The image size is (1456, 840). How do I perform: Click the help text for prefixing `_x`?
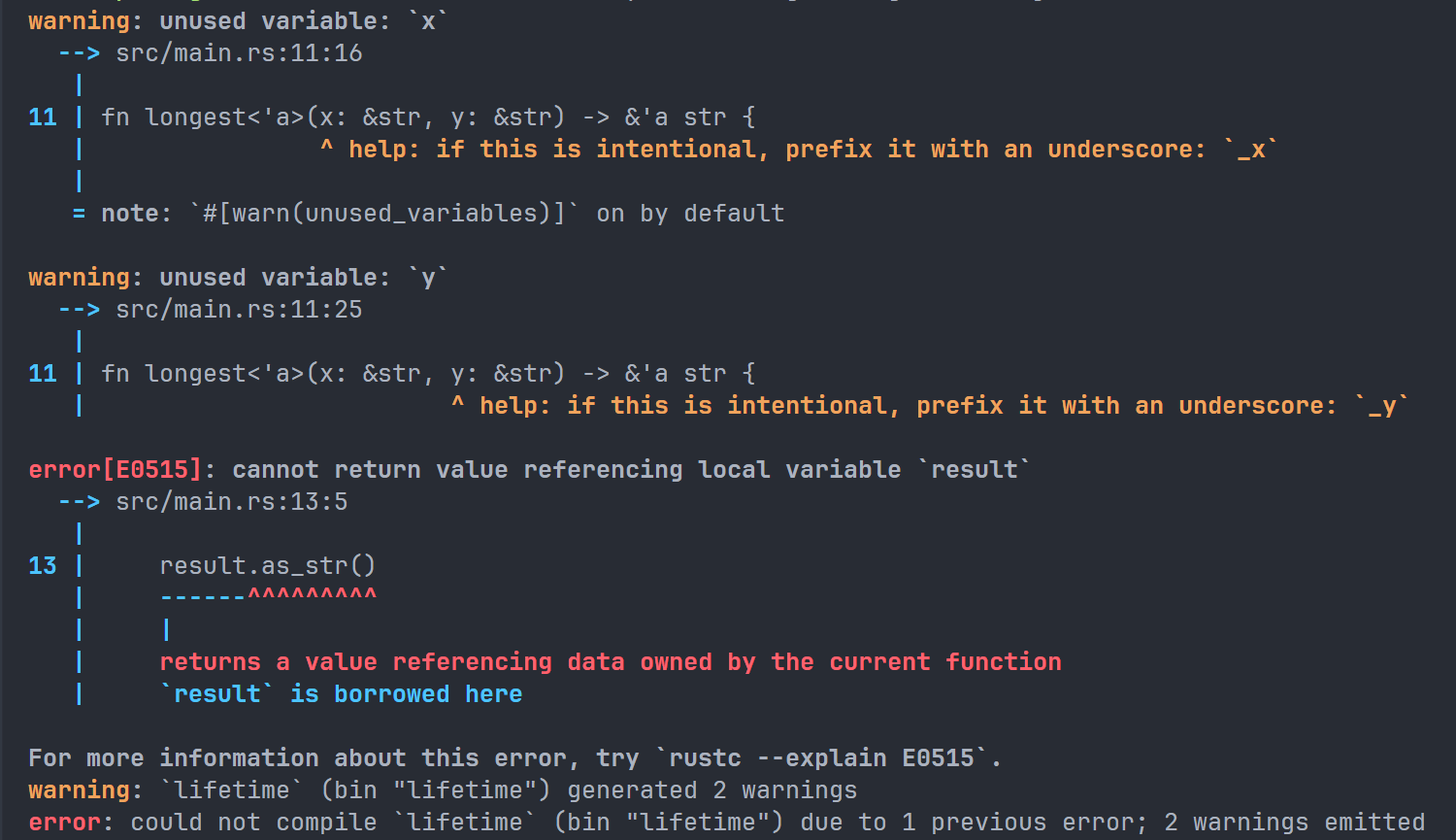pyautogui.click(x=777, y=150)
